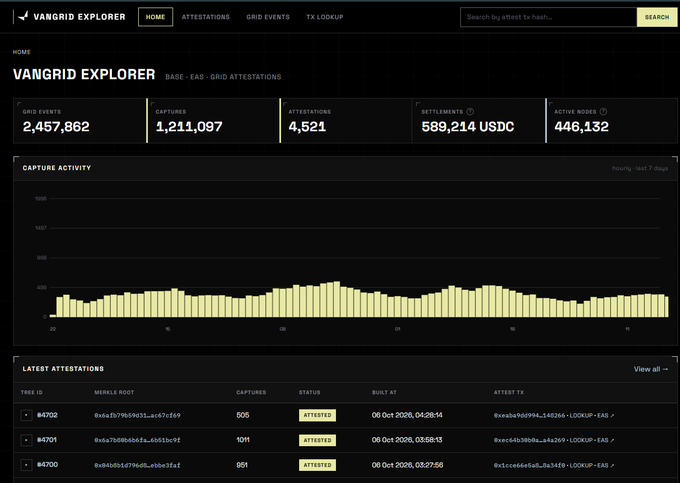Click the 'hourly · last 7 days' label
The height and width of the screenshot is (483, 680).
(x=640, y=168)
